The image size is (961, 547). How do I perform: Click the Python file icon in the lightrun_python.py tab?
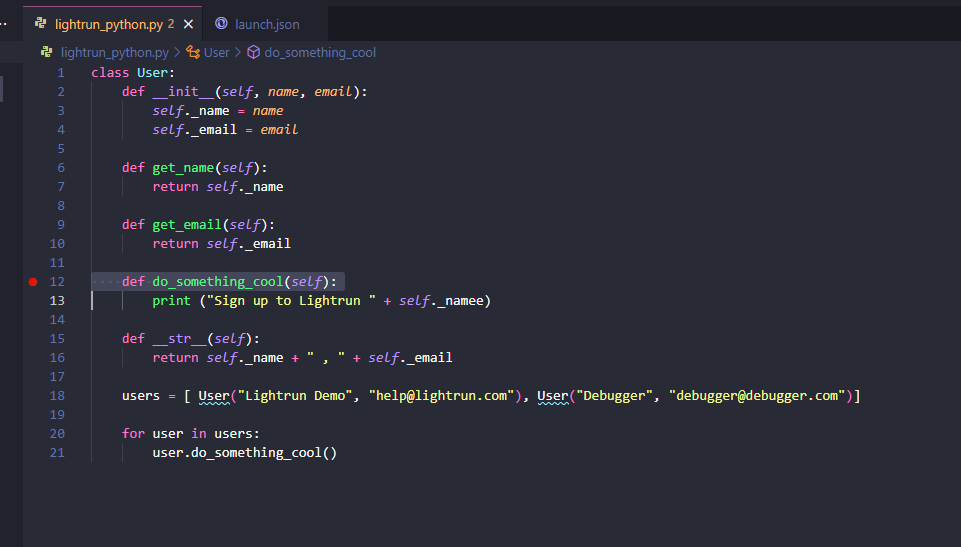click(40, 24)
